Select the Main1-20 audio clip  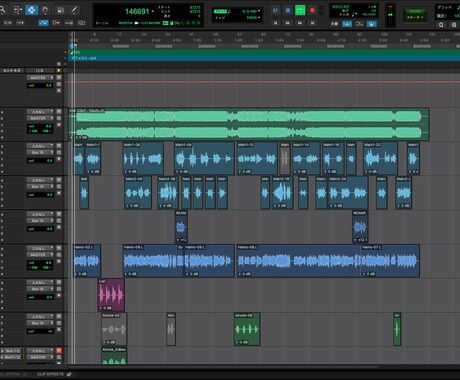click(380, 158)
